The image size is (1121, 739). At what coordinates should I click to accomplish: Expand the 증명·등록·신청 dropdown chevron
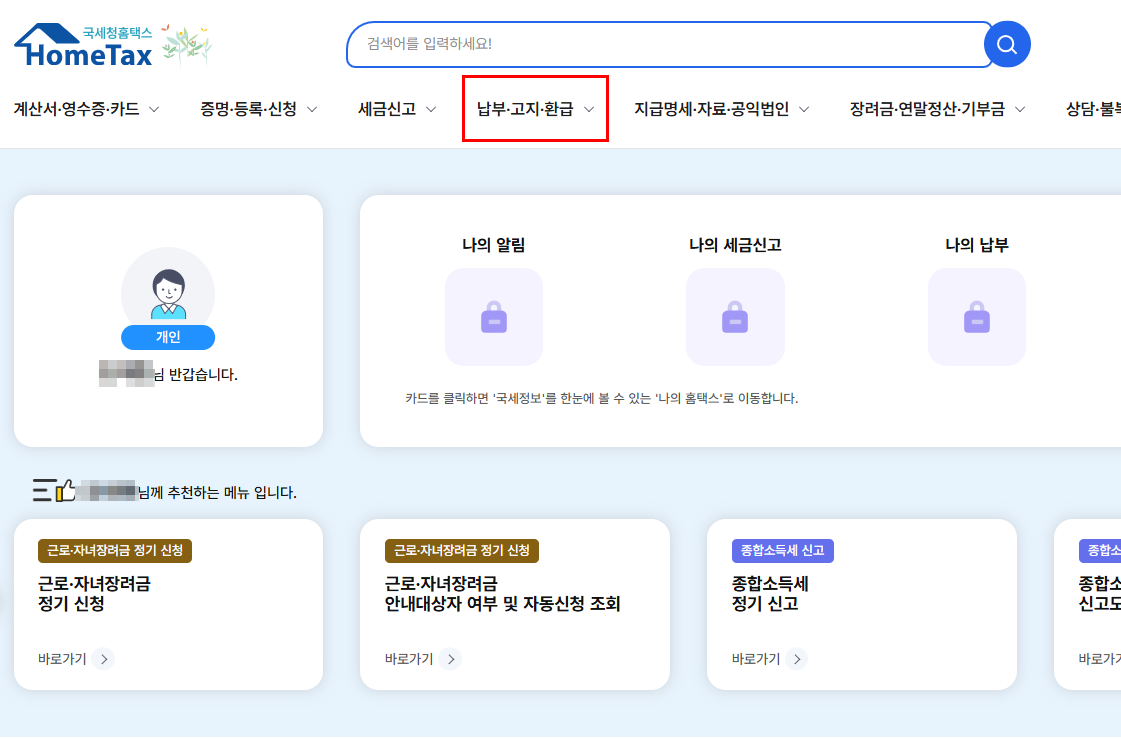(x=313, y=110)
